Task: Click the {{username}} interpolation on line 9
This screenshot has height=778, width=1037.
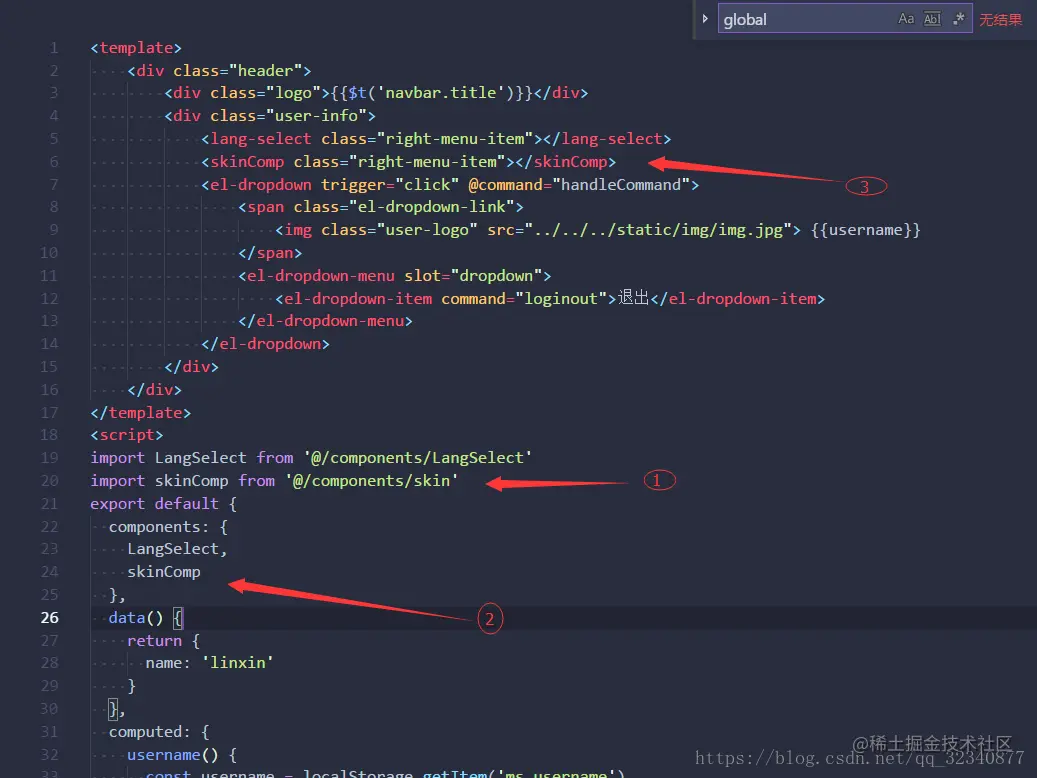Action: pos(866,230)
